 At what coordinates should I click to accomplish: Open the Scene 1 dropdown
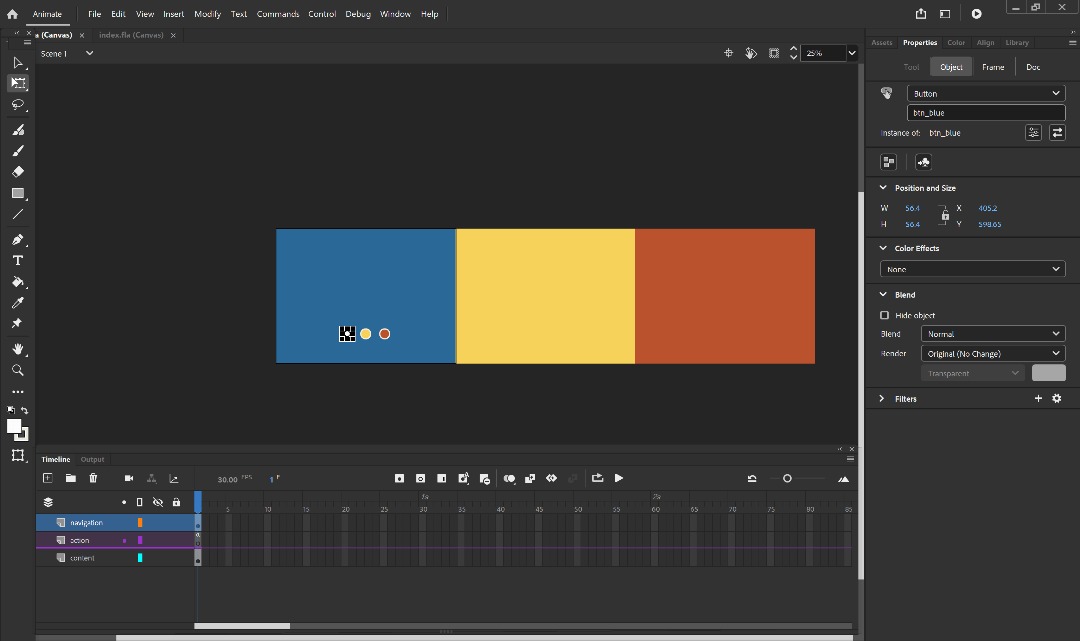[x=89, y=53]
